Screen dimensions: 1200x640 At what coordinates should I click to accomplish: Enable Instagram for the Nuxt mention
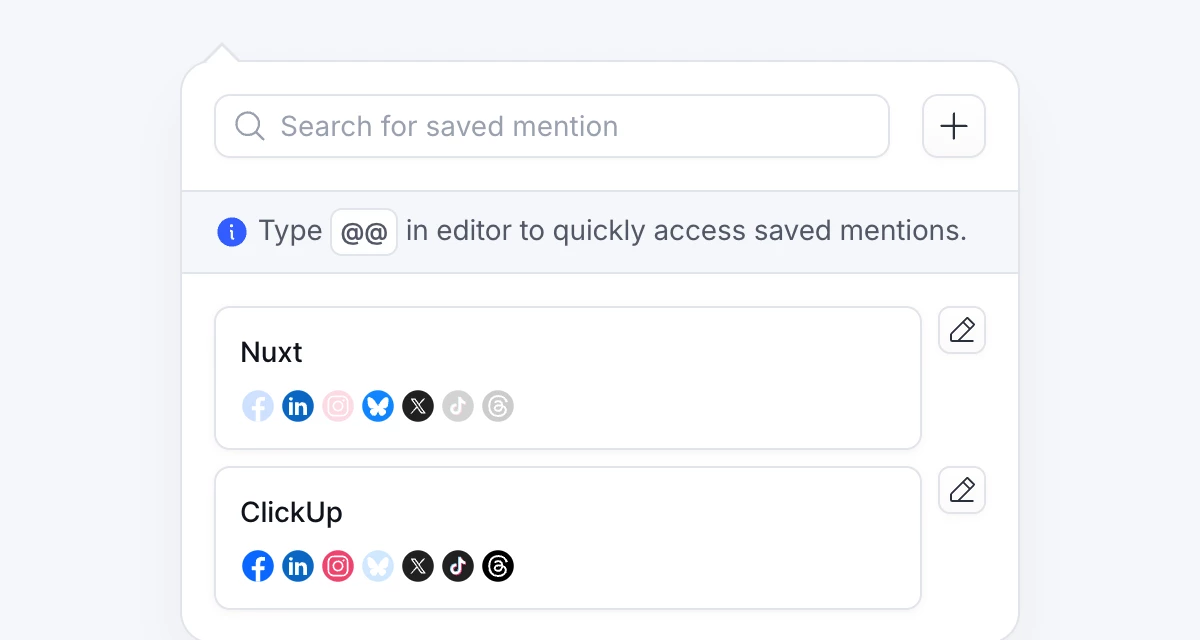[338, 406]
